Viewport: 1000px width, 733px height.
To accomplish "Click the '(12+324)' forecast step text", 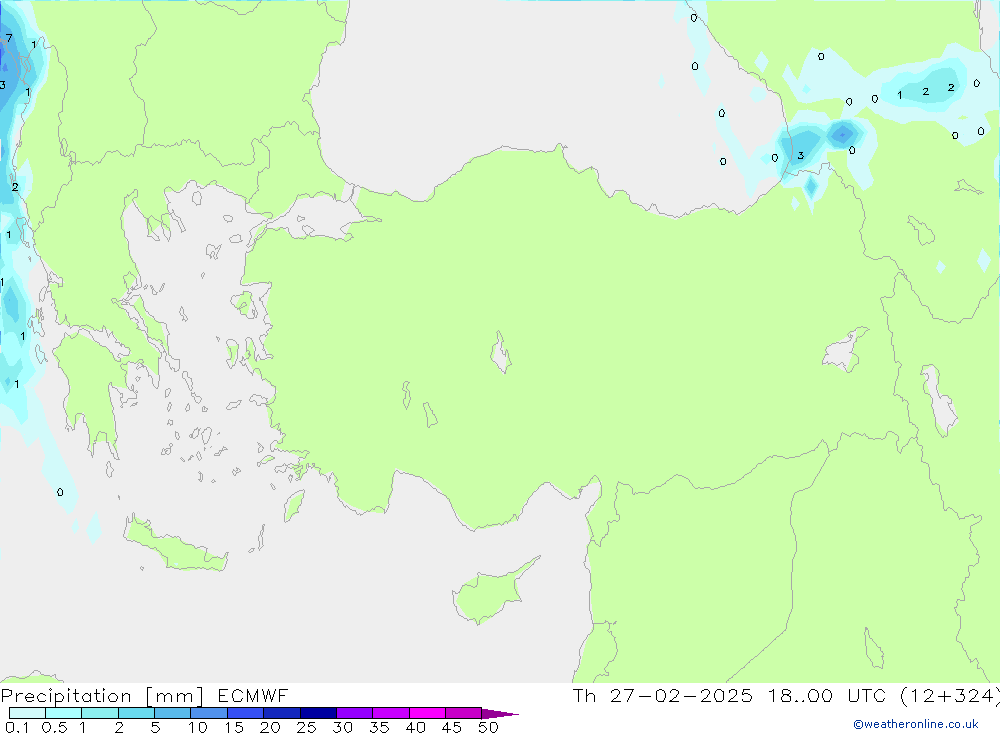I will pyautogui.click(x=949, y=695).
